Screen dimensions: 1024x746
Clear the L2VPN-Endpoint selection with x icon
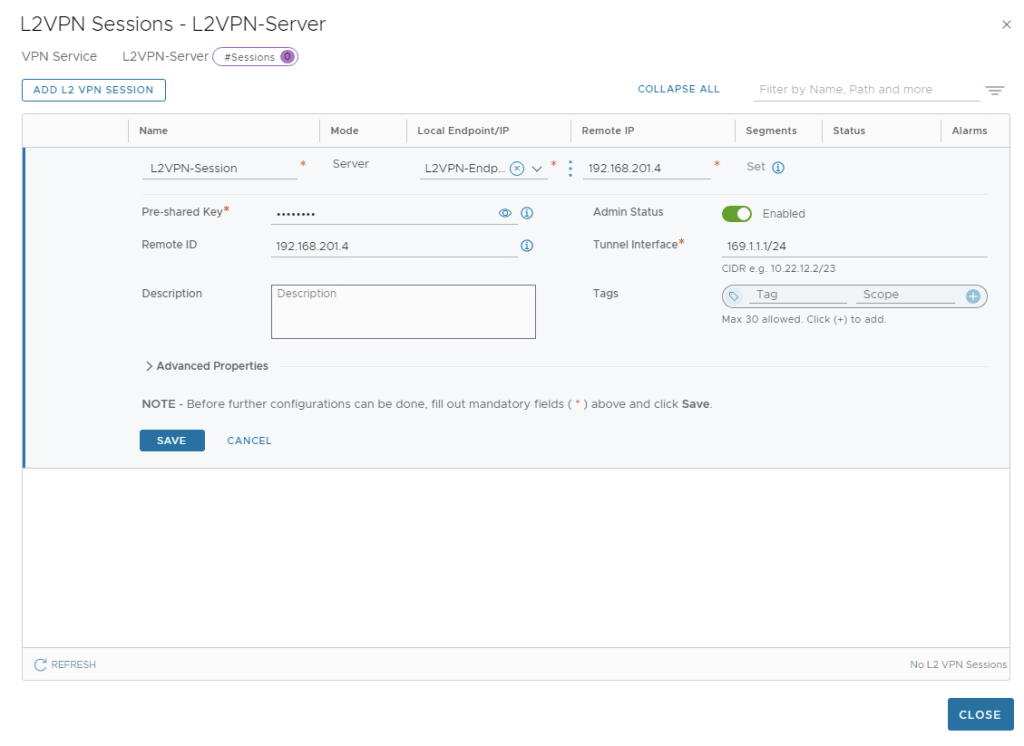point(517,169)
